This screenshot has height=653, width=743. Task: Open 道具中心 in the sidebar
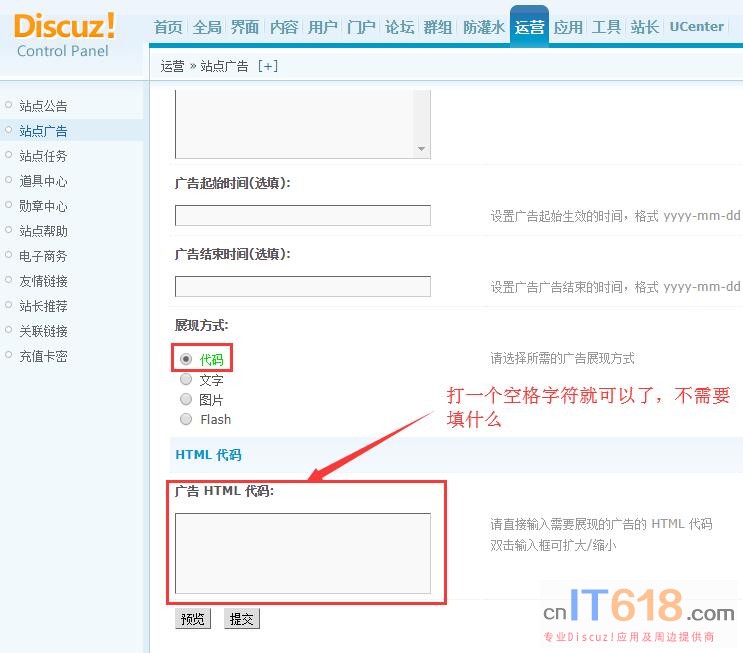tap(43, 181)
